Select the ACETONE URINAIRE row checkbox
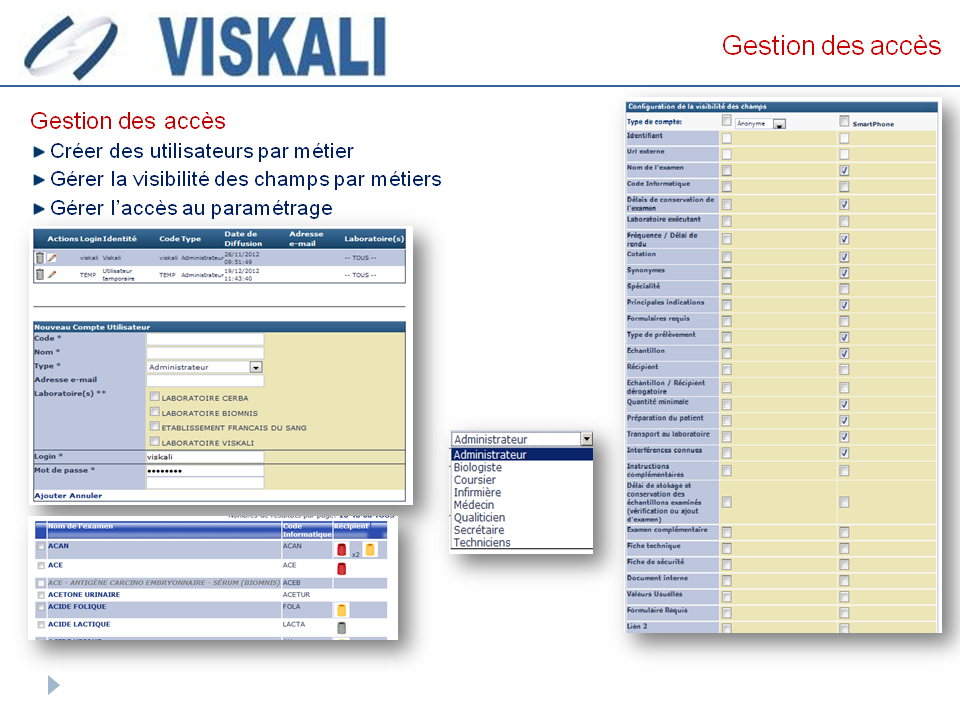 click(41, 595)
